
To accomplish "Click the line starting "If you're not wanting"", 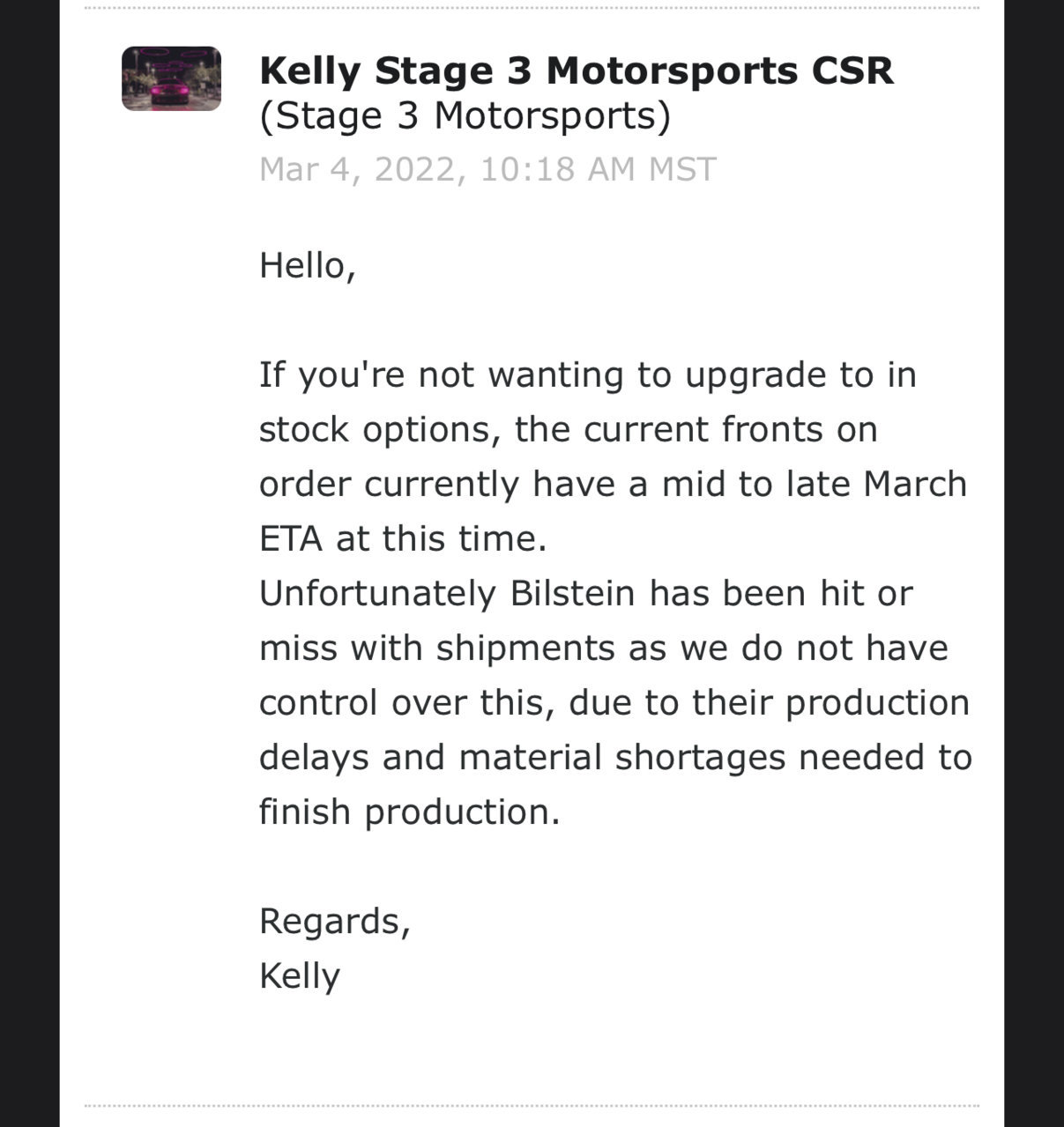I will [588, 375].
